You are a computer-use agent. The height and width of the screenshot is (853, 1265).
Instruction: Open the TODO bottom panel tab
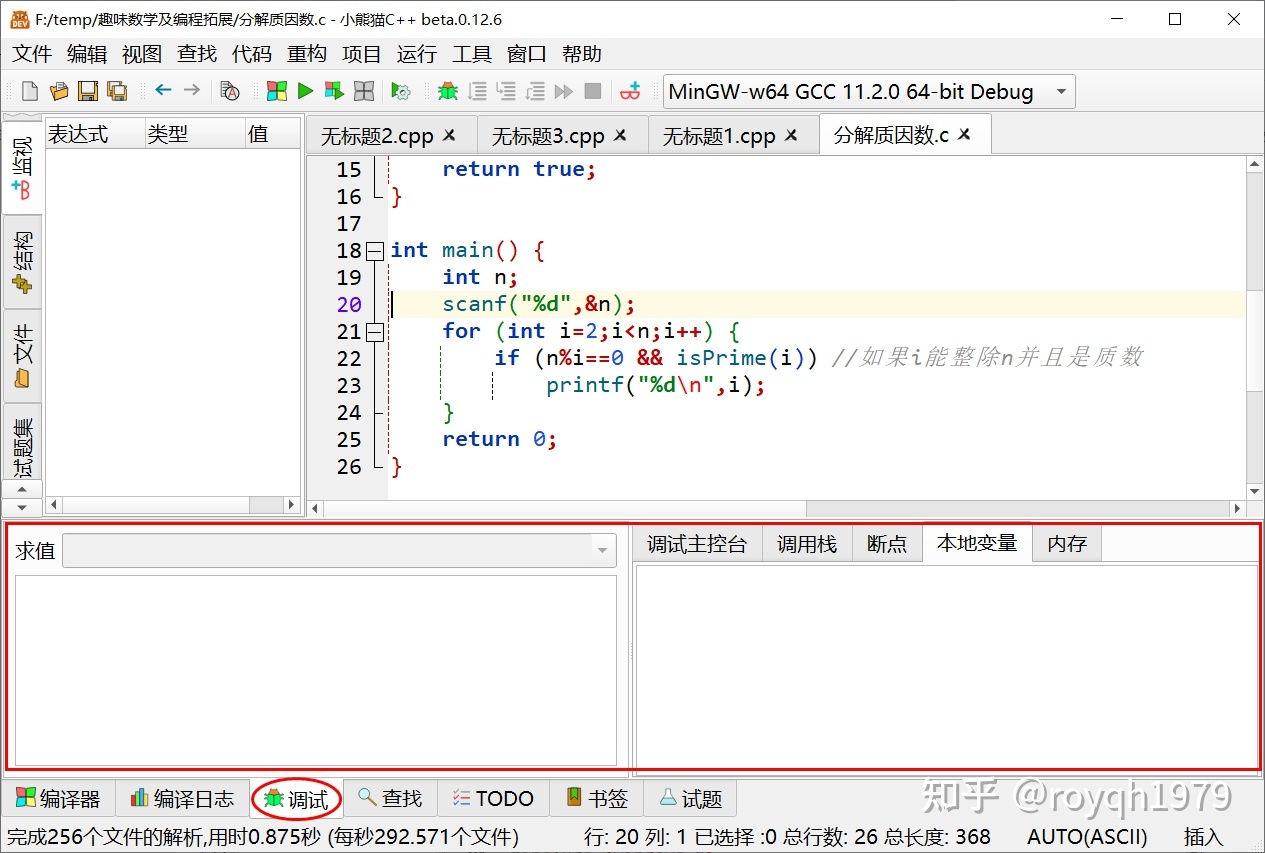[493, 799]
